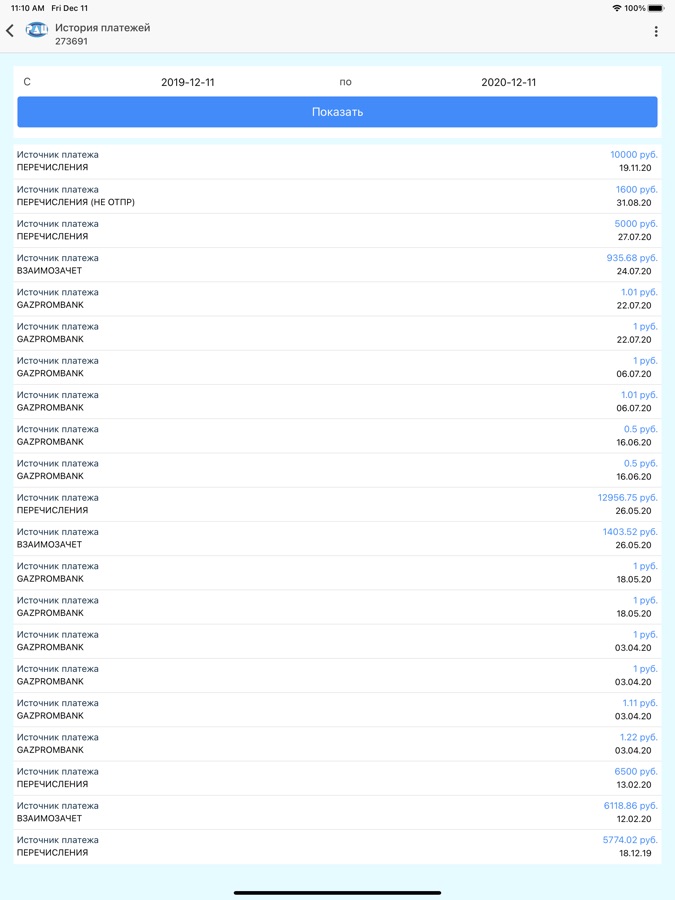Open the 10000 руб. payment from 19.11.20
The width and height of the screenshot is (675, 900).
337,162
